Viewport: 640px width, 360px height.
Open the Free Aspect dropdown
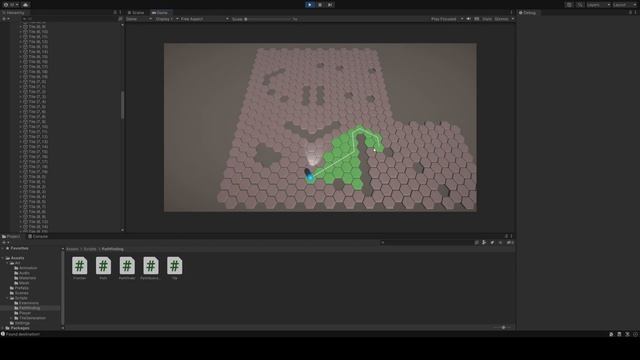click(204, 19)
